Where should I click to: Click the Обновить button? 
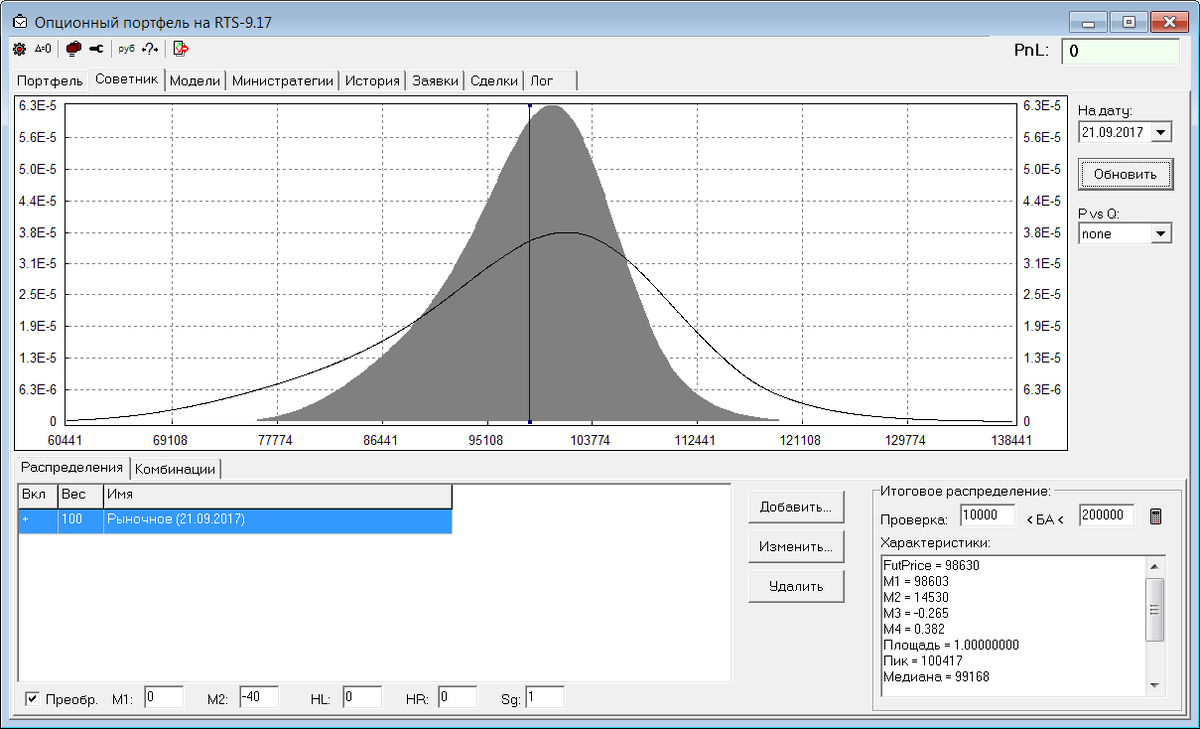(x=1125, y=174)
